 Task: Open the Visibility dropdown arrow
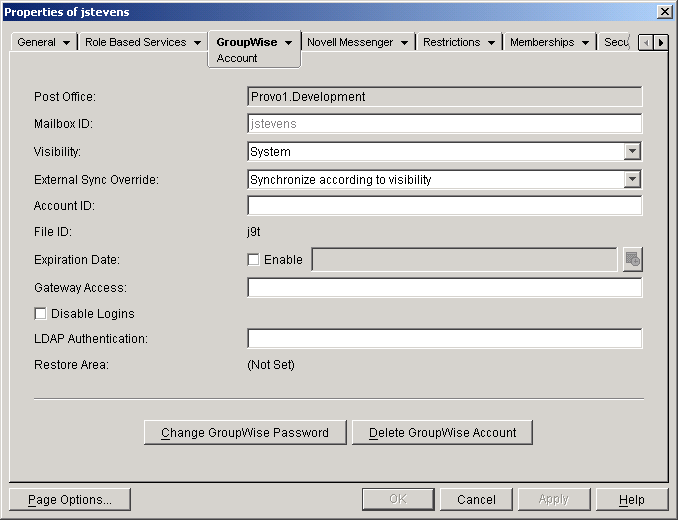632,151
